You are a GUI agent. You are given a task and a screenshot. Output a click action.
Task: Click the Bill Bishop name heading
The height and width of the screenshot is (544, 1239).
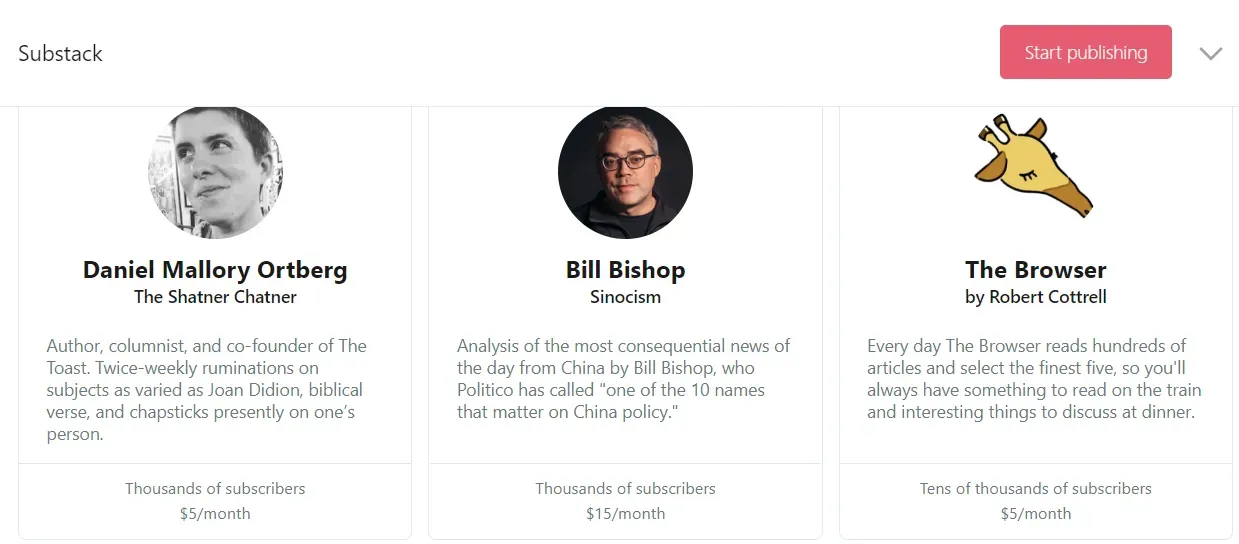[x=625, y=270]
